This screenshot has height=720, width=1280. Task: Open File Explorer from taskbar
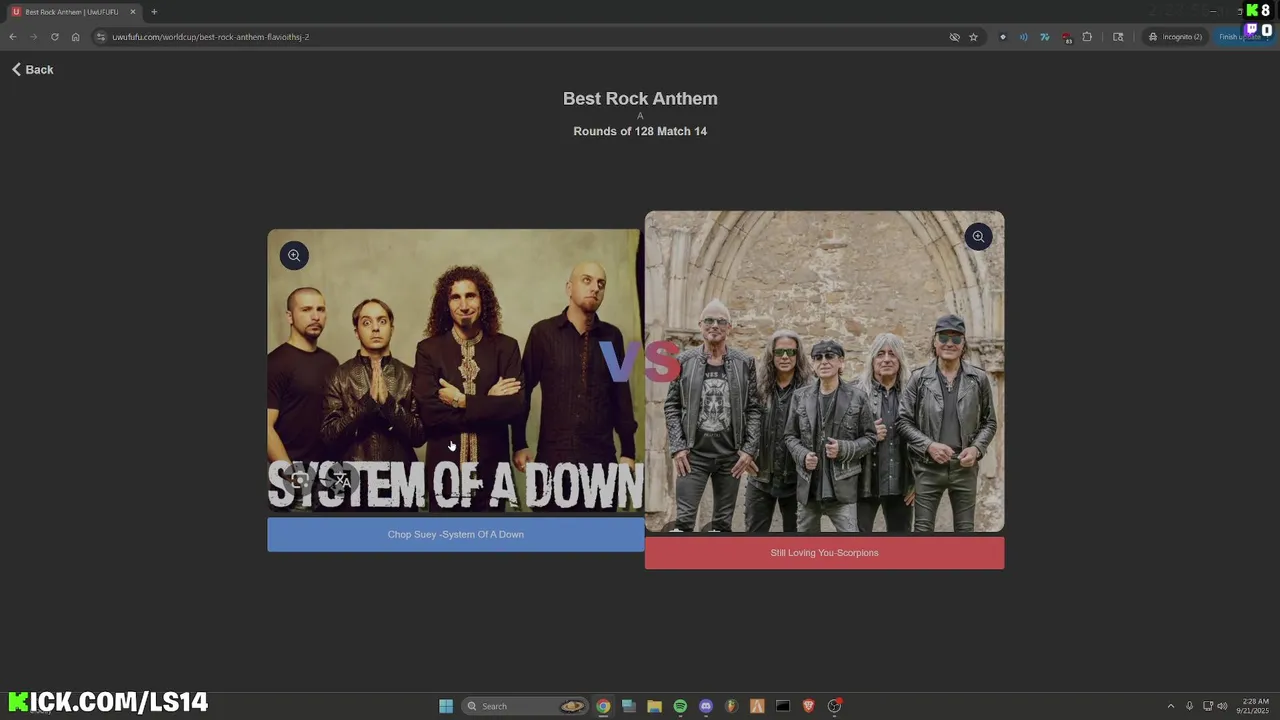(x=654, y=706)
